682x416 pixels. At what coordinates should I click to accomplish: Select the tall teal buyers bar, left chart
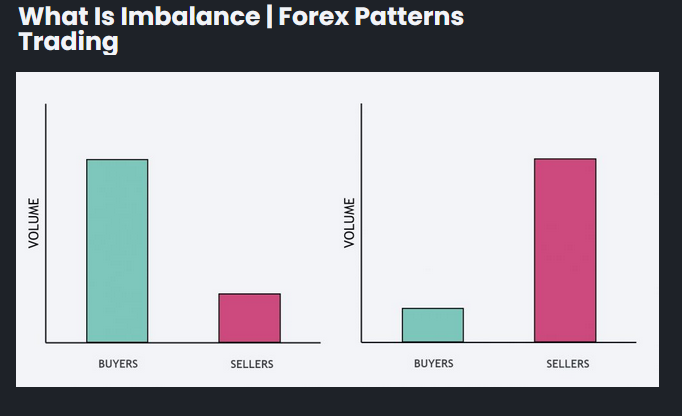point(117,250)
